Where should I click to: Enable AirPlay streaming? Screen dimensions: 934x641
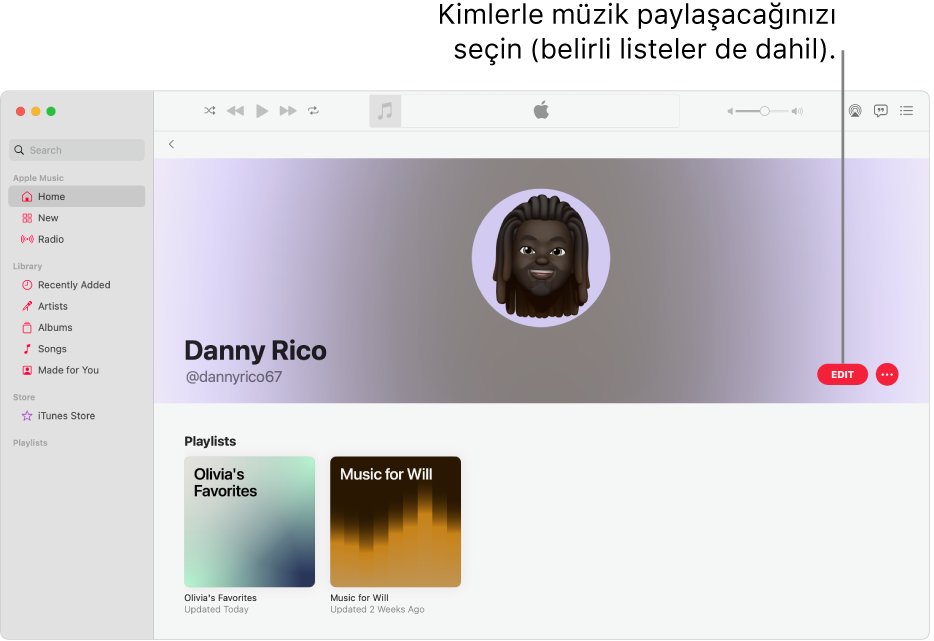(x=855, y=111)
